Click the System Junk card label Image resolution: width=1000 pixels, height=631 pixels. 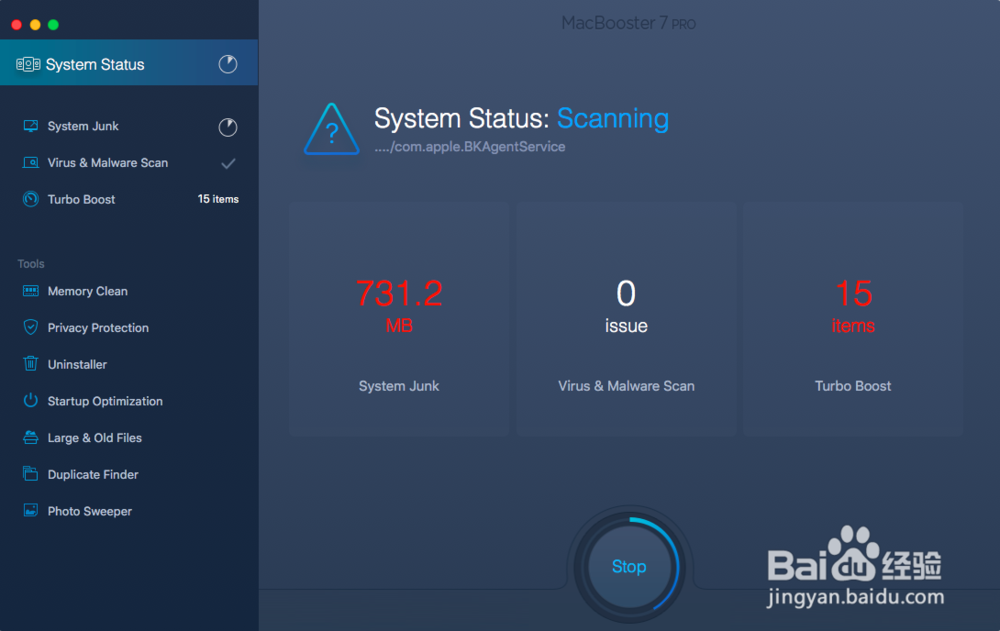pos(399,386)
